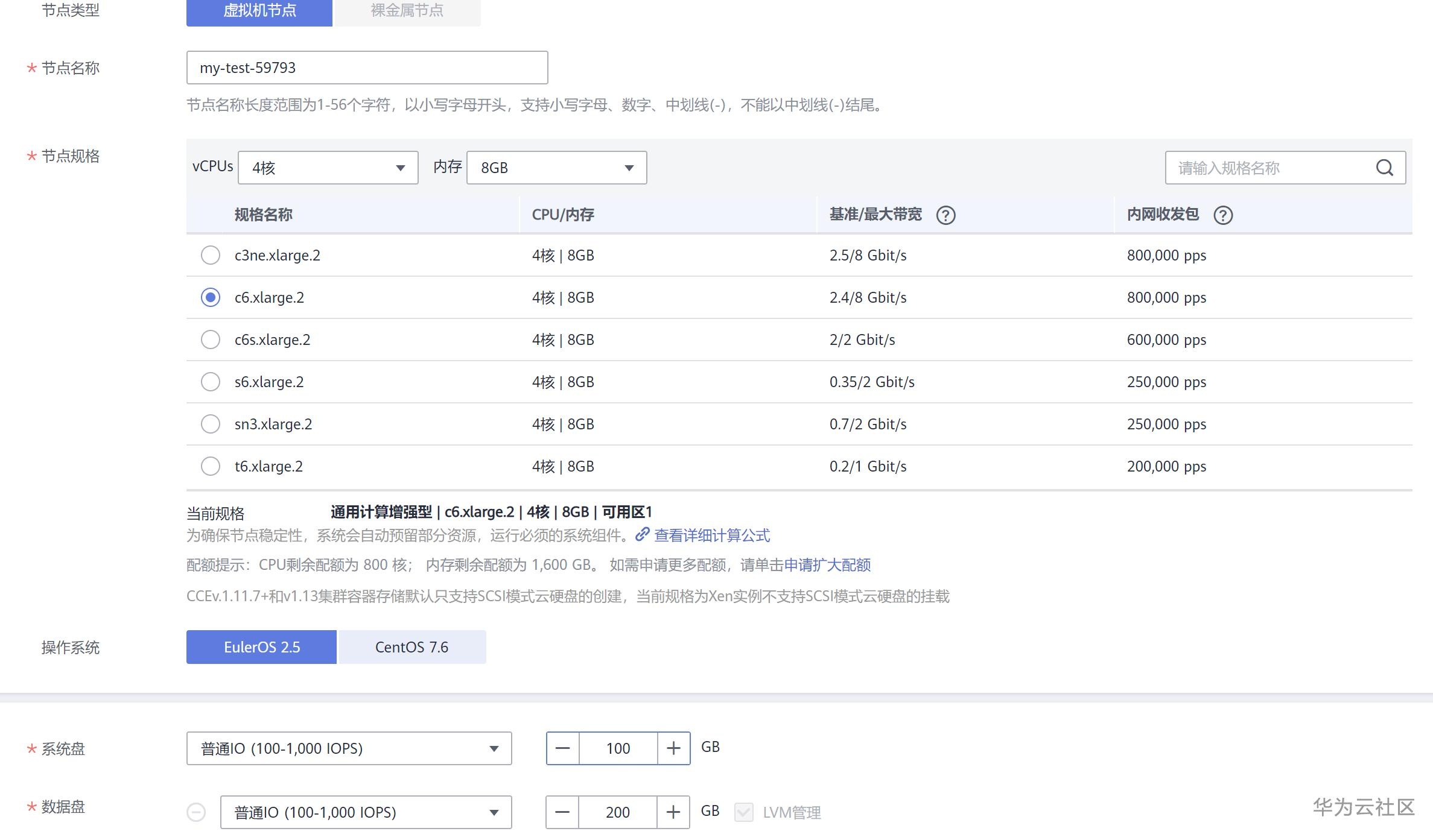The width and height of the screenshot is (1433, 840).
Task: Expand the 系统盘 disk type dropdown
Action: click(x=349, y=748)
